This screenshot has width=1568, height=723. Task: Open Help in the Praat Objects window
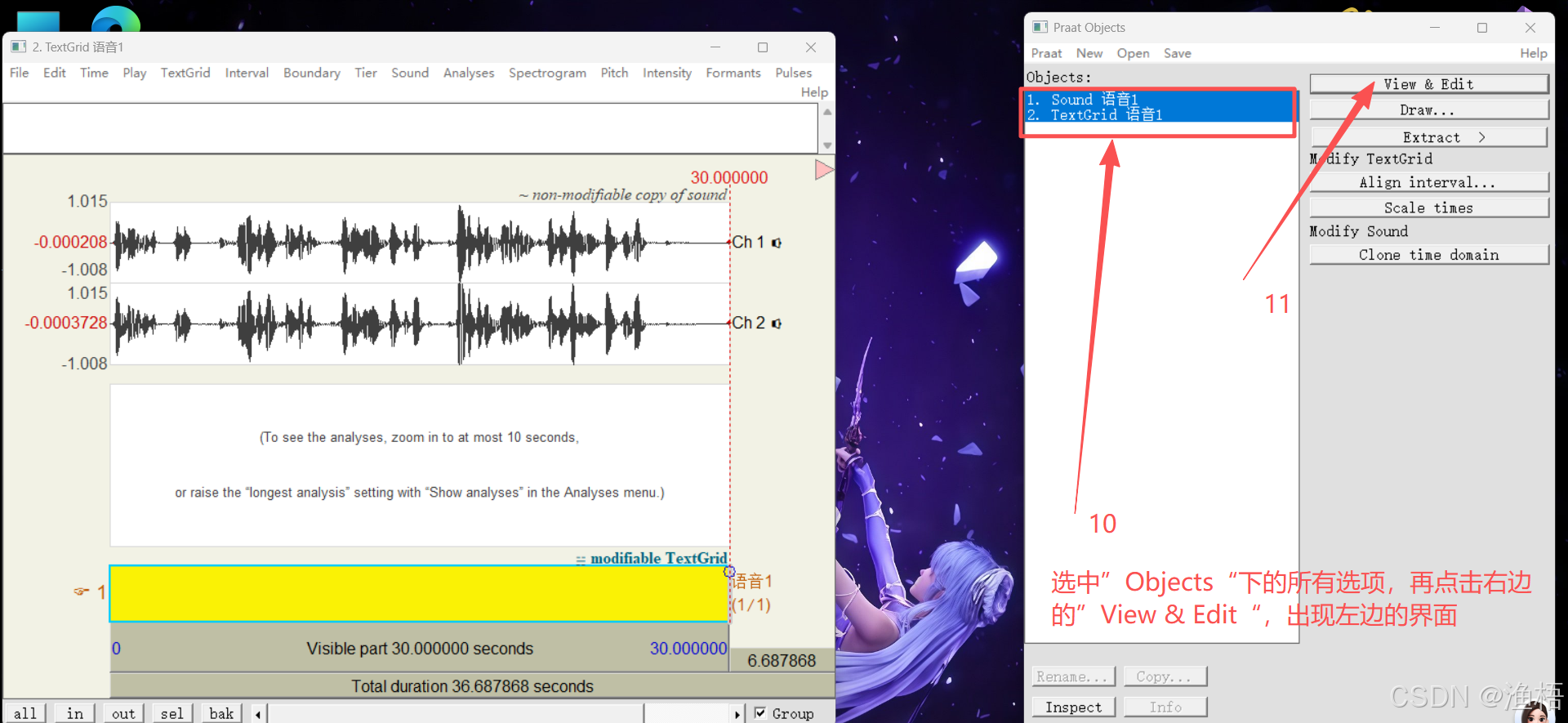click(1533, 53)
